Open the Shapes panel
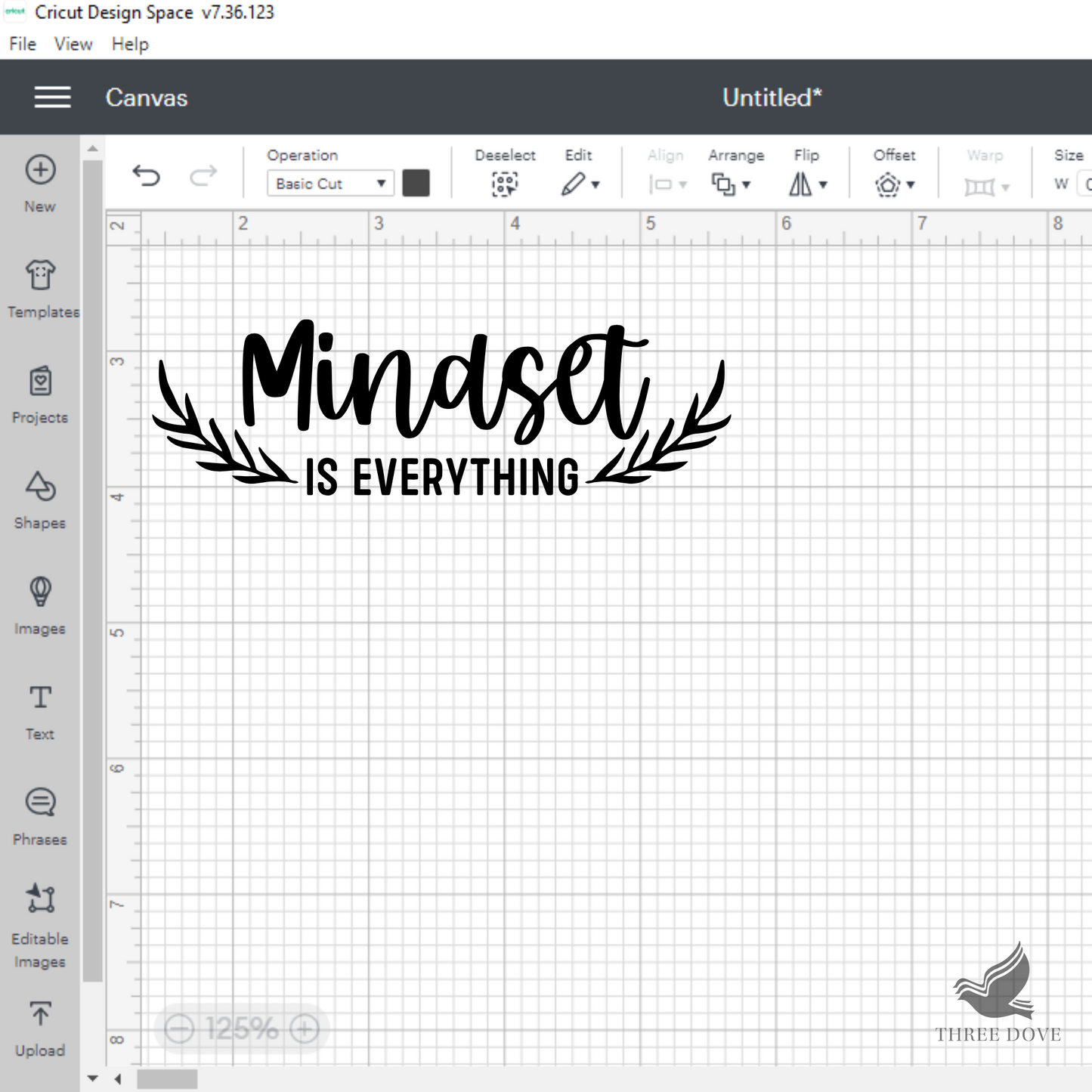The width and height of the screenshot is (1092, 1092). click(x=40, y=500)
